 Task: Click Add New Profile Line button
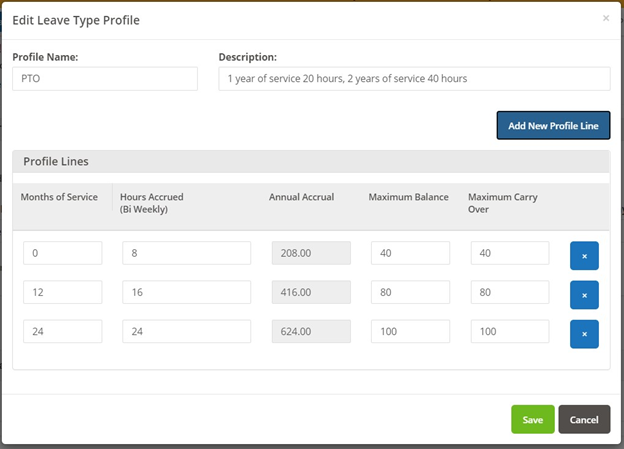tap(553, 125)
